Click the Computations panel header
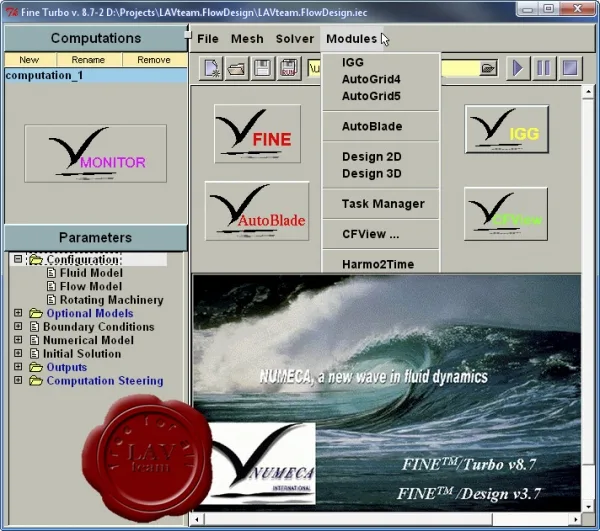This screenshot has width=600, height=531. pos(96,38)
